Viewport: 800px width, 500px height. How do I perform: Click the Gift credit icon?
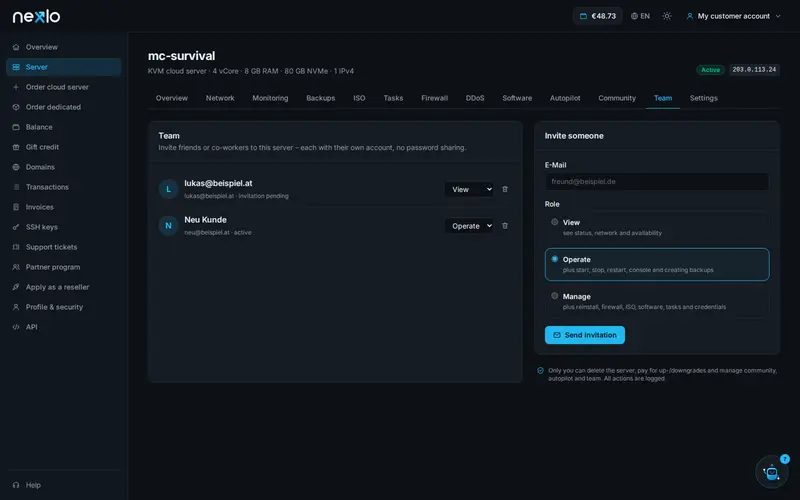point(16,147)
